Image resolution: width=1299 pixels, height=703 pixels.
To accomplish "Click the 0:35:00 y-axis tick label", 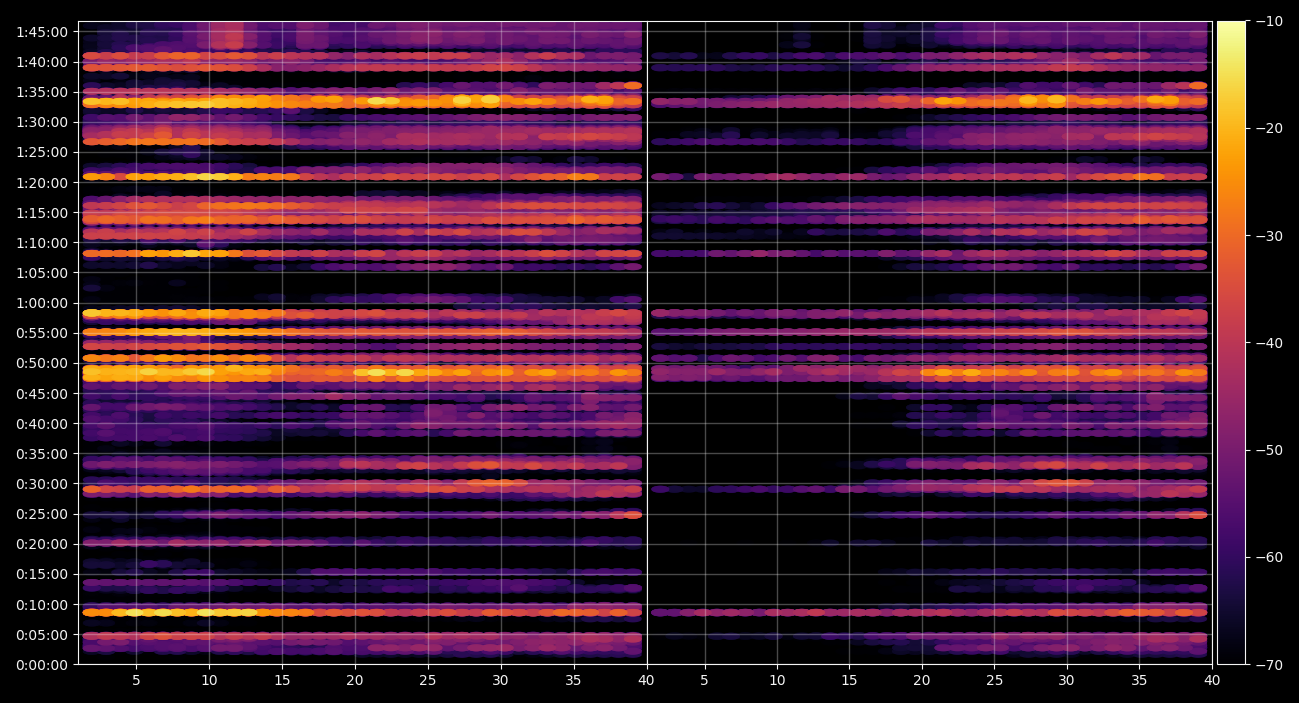I will tap(42, 454).
